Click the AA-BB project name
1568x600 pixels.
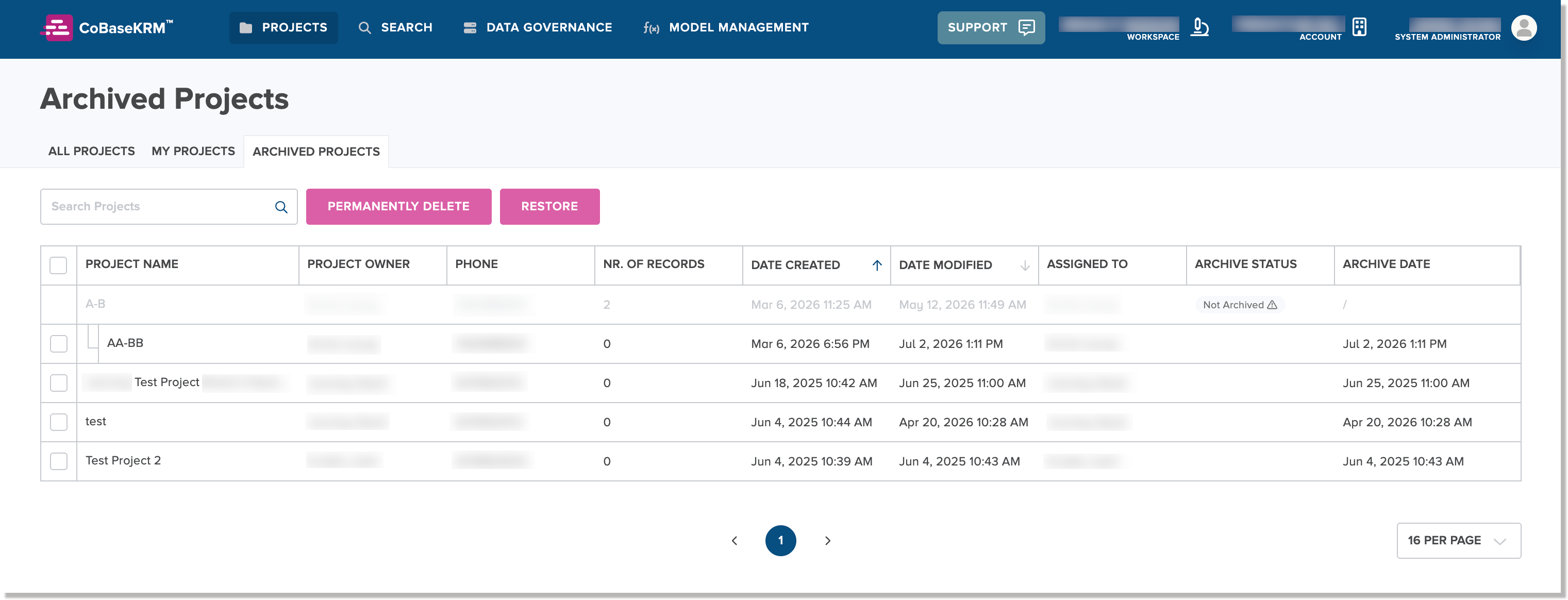(x=125, y=343)
